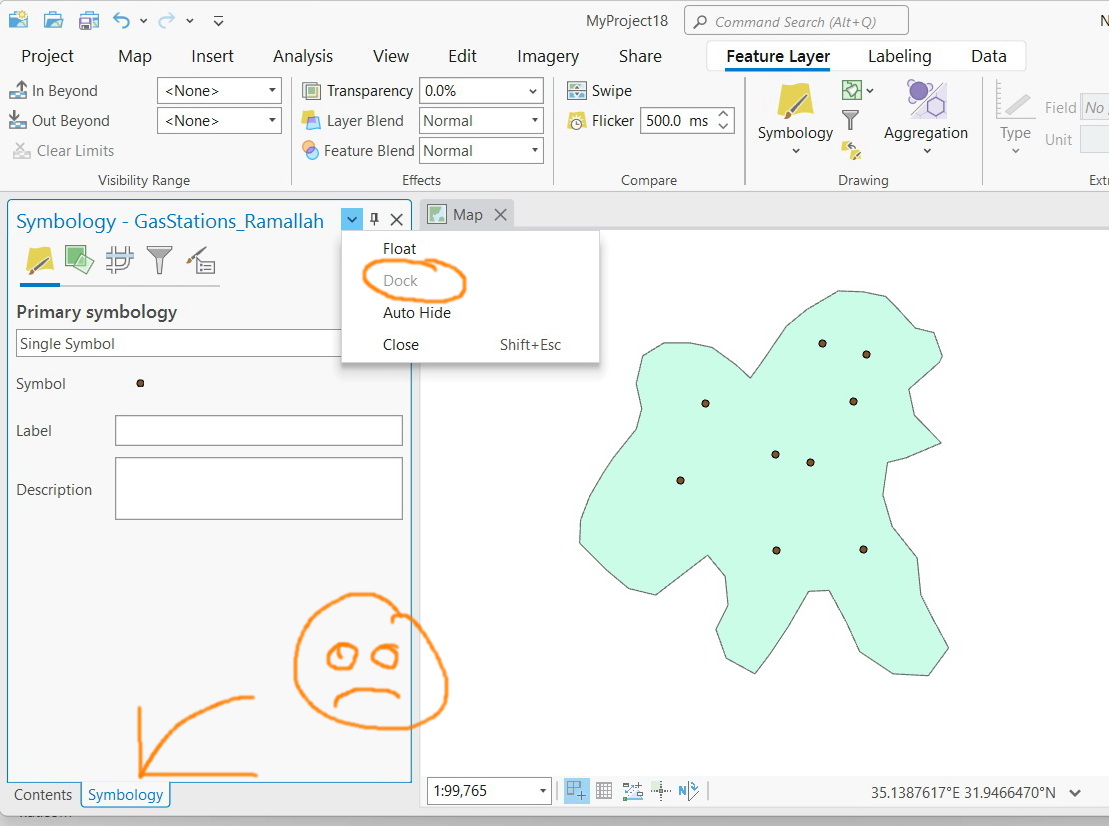The width and height of the screenshot is (1109, 826).
Task: Click into the Label text field
Action: click(259, 431)
